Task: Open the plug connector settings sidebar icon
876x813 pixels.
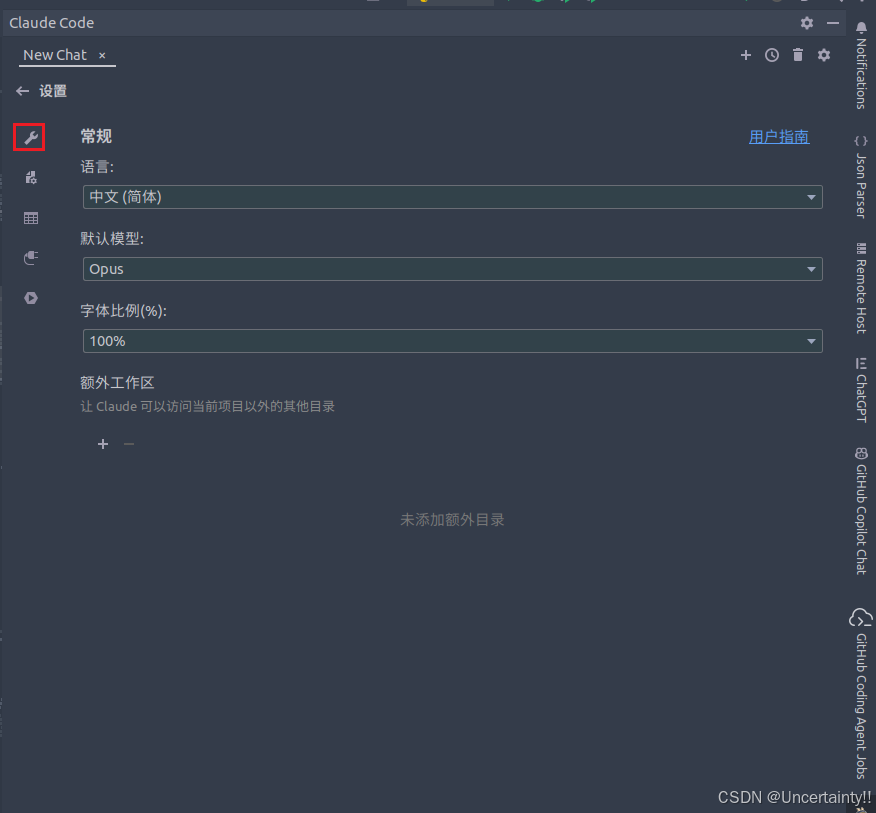Action: point(31,258)
